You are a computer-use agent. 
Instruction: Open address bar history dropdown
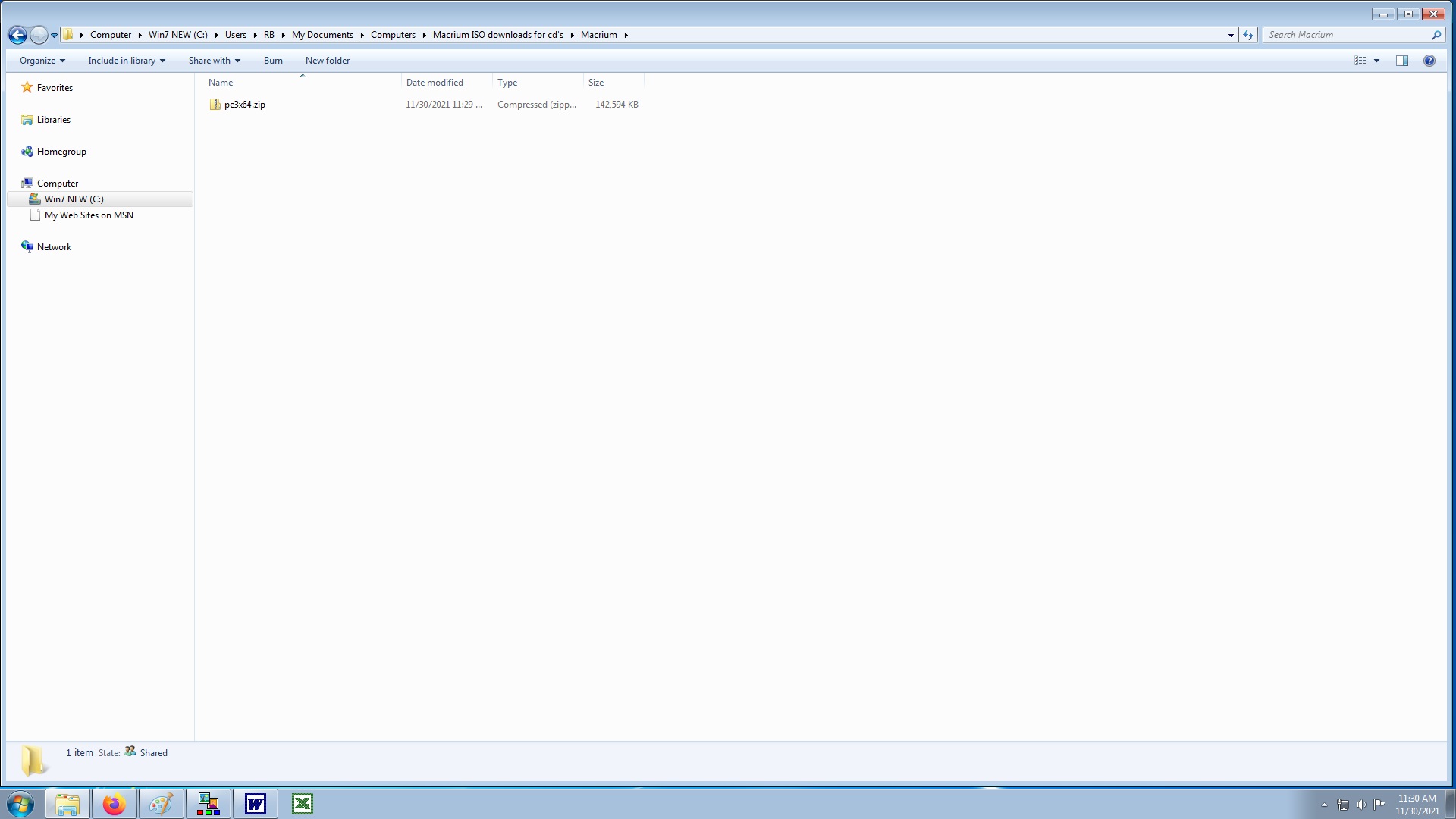(x=1231, y=35)
